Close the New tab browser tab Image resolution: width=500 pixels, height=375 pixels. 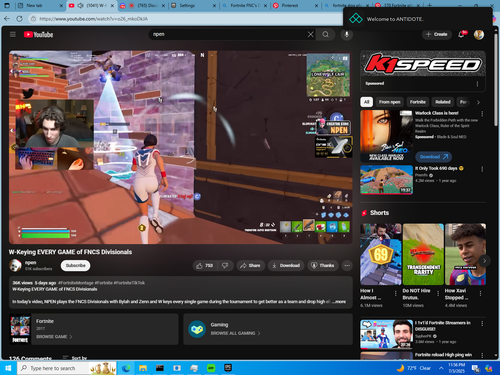(61, 6)
